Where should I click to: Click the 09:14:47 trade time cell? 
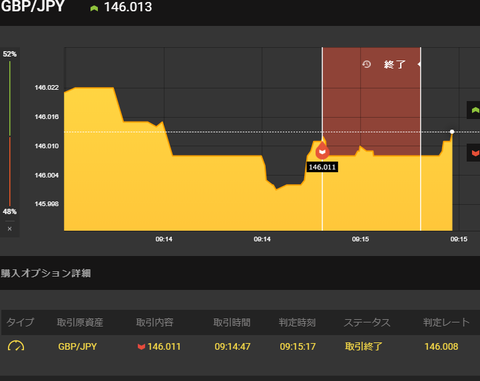pyautogui.click(x=232, y=347)
